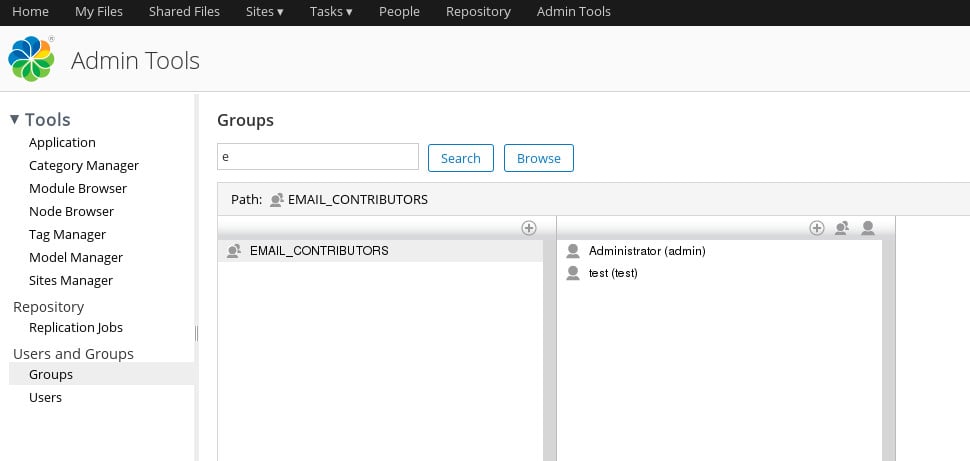
Task: Open Category Manager
Action: tap(84, 165)
